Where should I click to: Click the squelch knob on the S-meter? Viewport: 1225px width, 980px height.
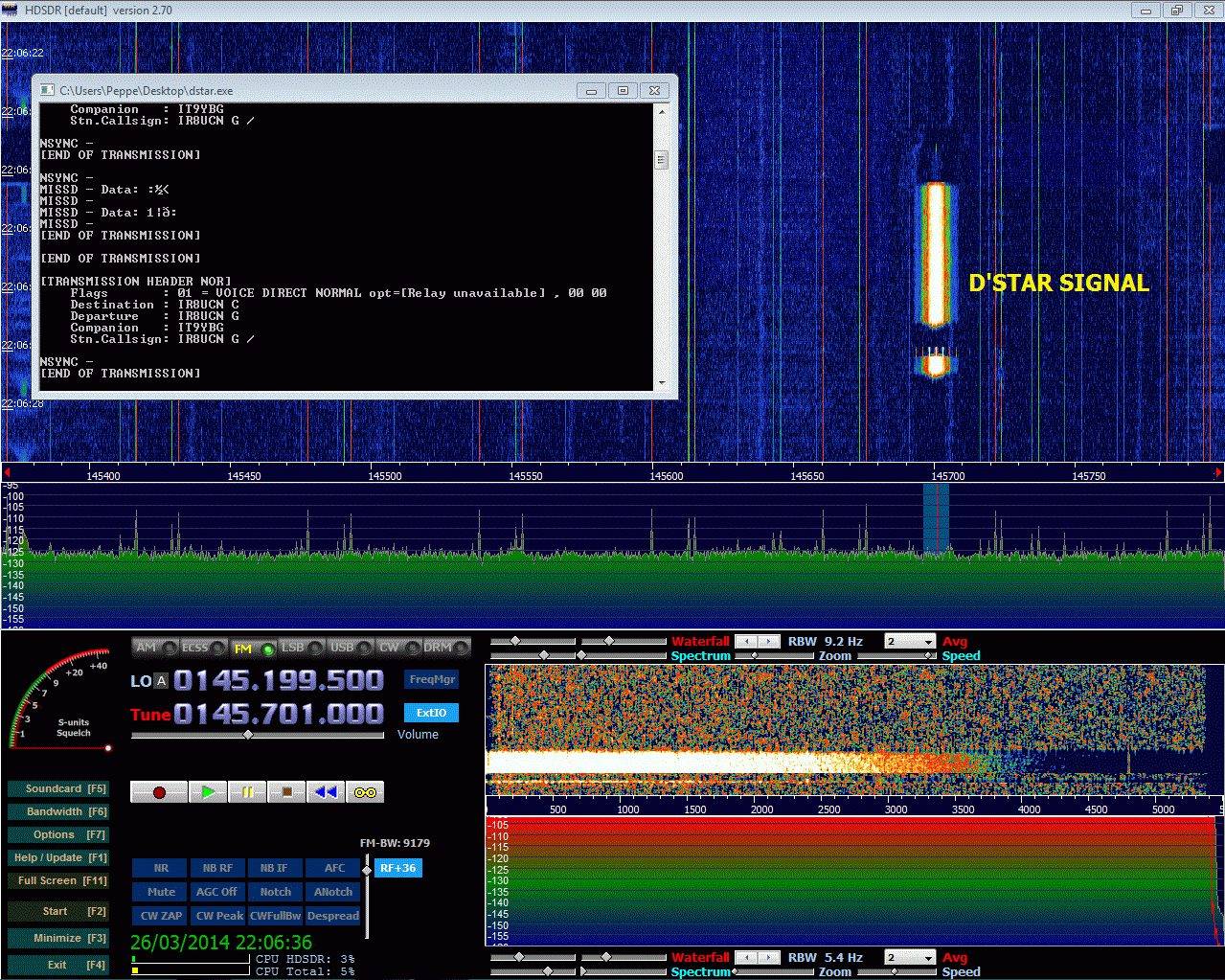click(x=108, y=748)
